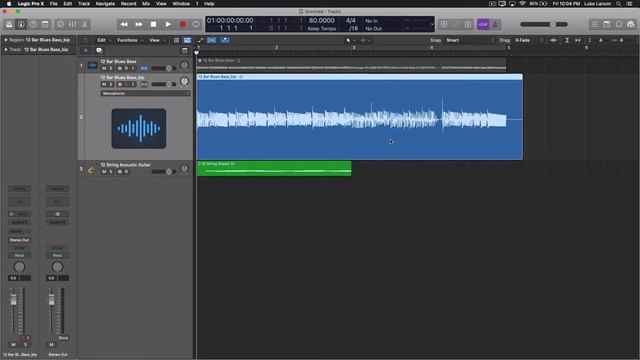
Task: Click the Stop transport button
Action: click(x=153, y=24)
